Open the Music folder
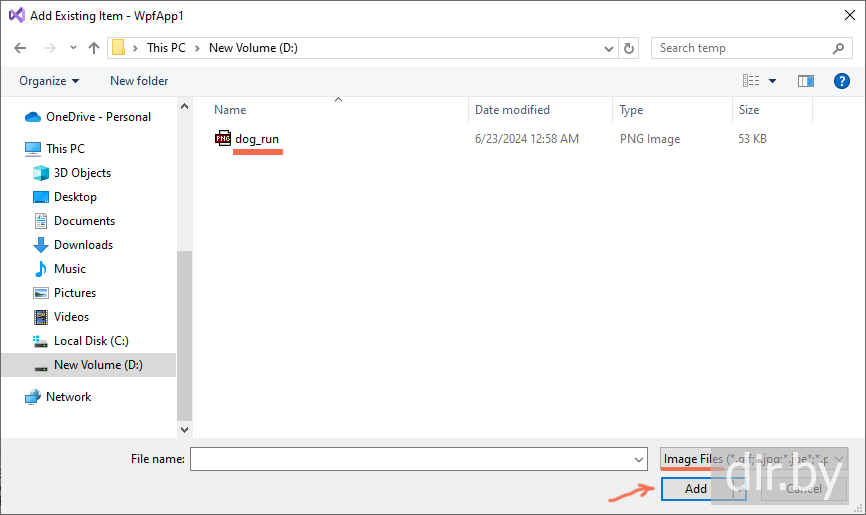Screen dimensions: 866x515 (70, 269)
